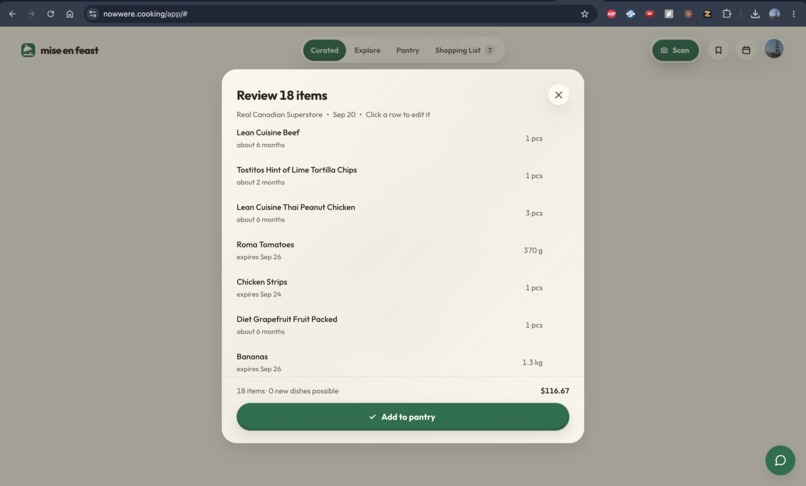Click the red ABP extension icon
Screen dimensions: 806x486
point(611,14)
